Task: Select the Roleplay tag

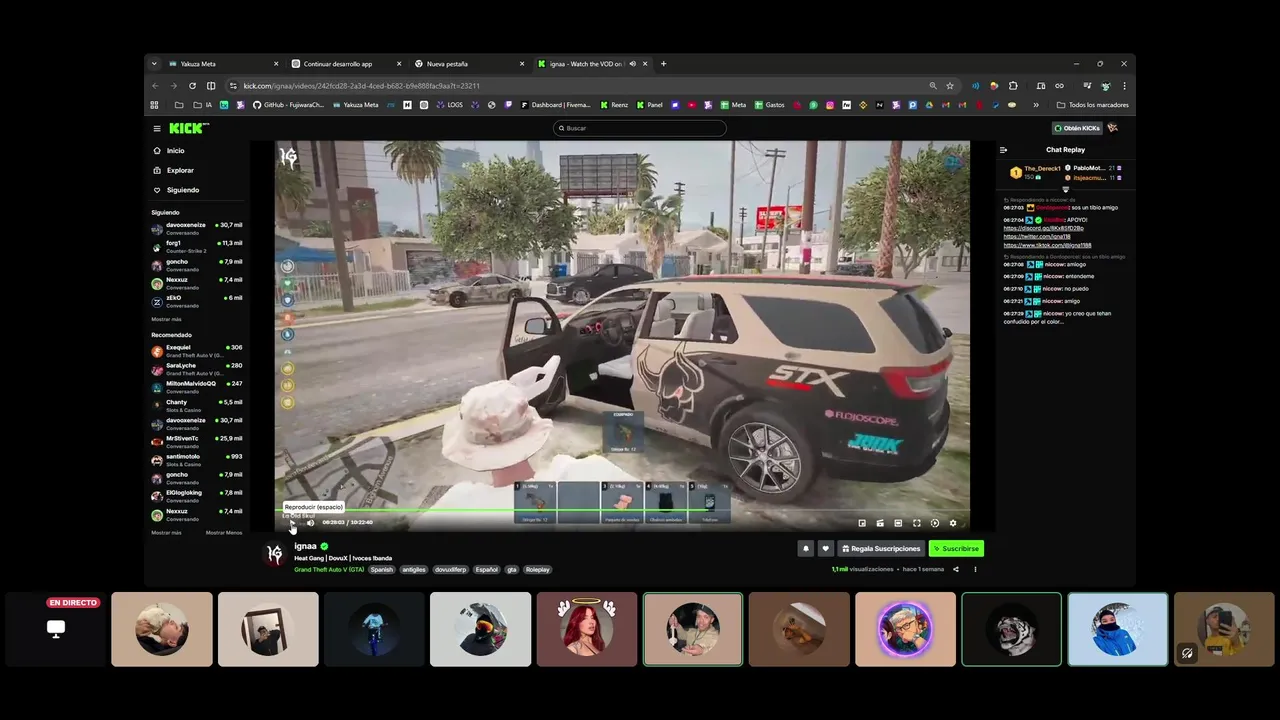Action: pyautogui.click(x=538, y=569)
